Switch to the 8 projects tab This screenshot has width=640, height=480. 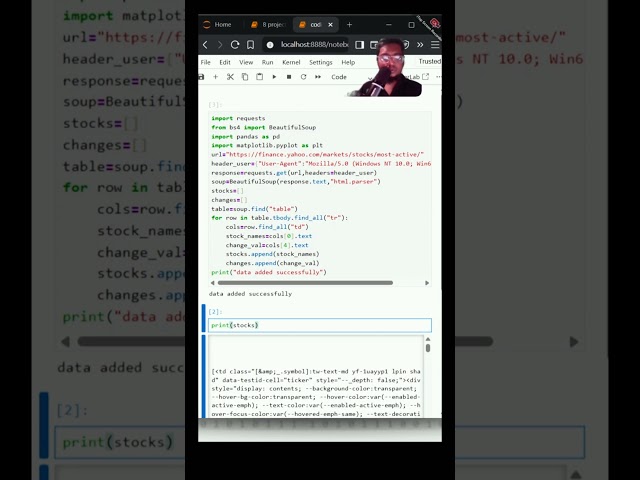(268, 24)
